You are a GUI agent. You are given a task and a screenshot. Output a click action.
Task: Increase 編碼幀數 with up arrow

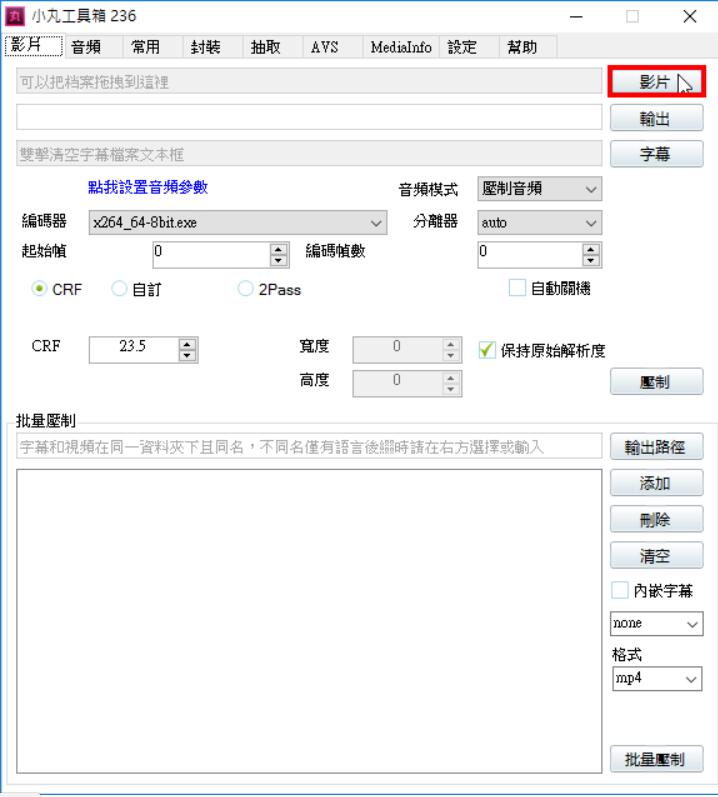pos(590,250)
